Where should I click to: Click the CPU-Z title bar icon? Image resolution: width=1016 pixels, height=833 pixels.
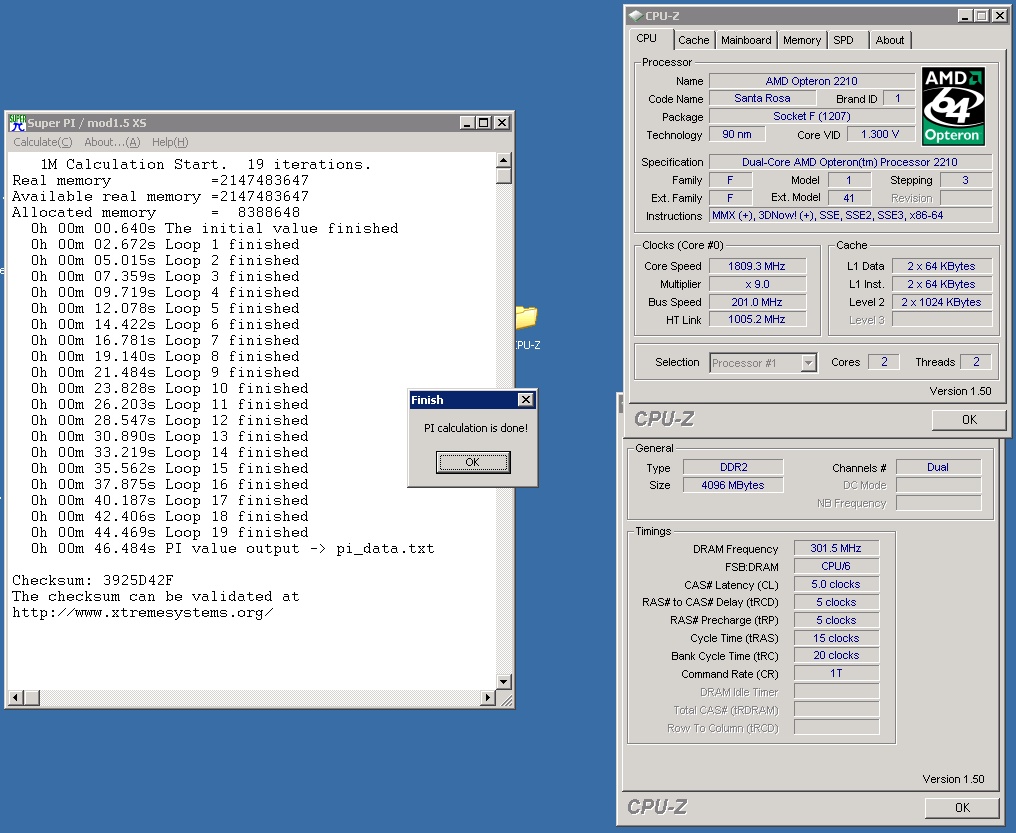click(636, 16)
